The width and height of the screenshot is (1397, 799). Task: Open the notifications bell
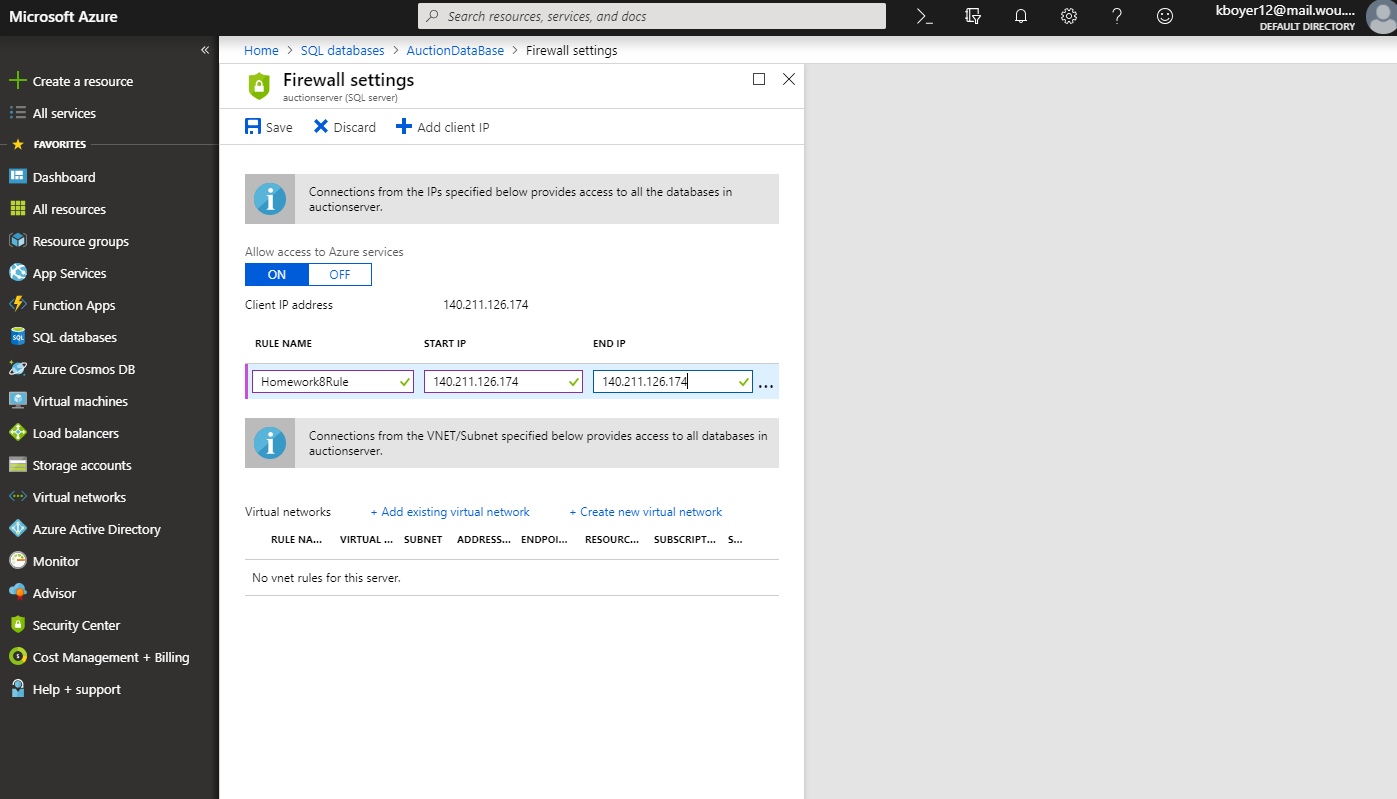[1021, 16]
